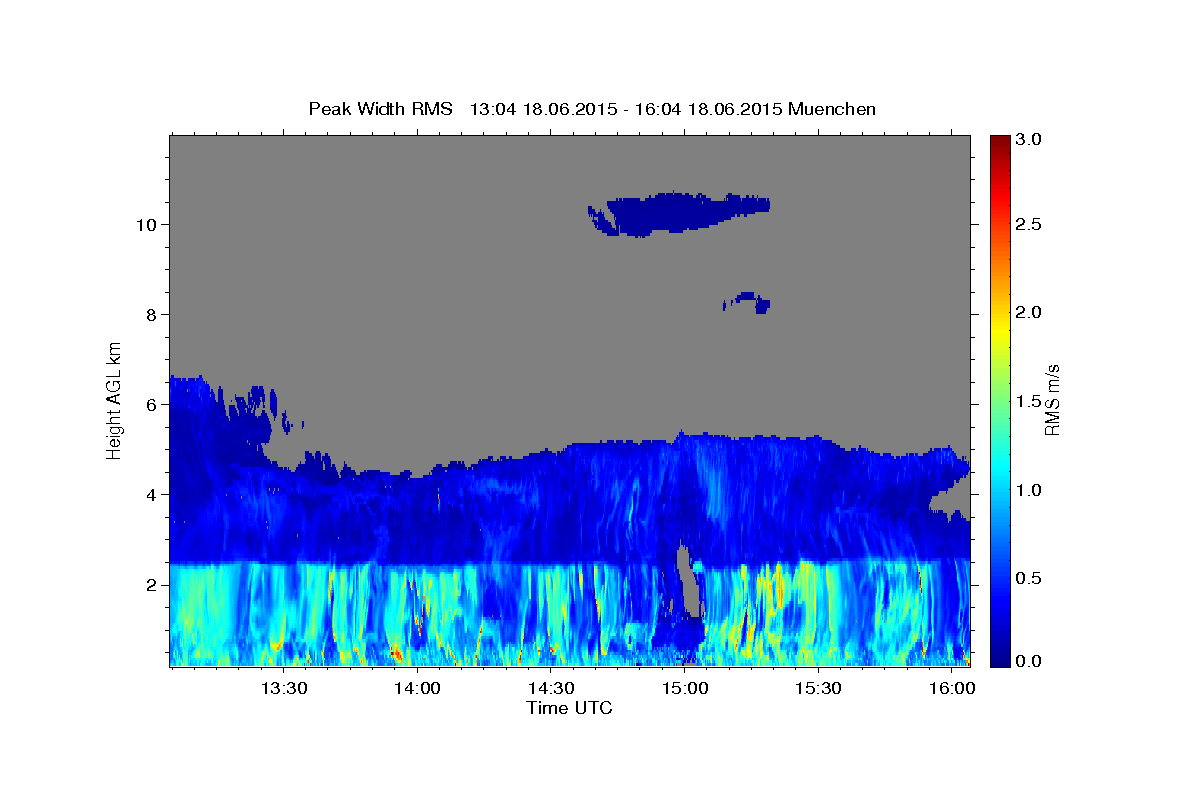Click the 14:00 time tick label
The height and width of the screenshot is (800, 1200).
tap(417, 689)
